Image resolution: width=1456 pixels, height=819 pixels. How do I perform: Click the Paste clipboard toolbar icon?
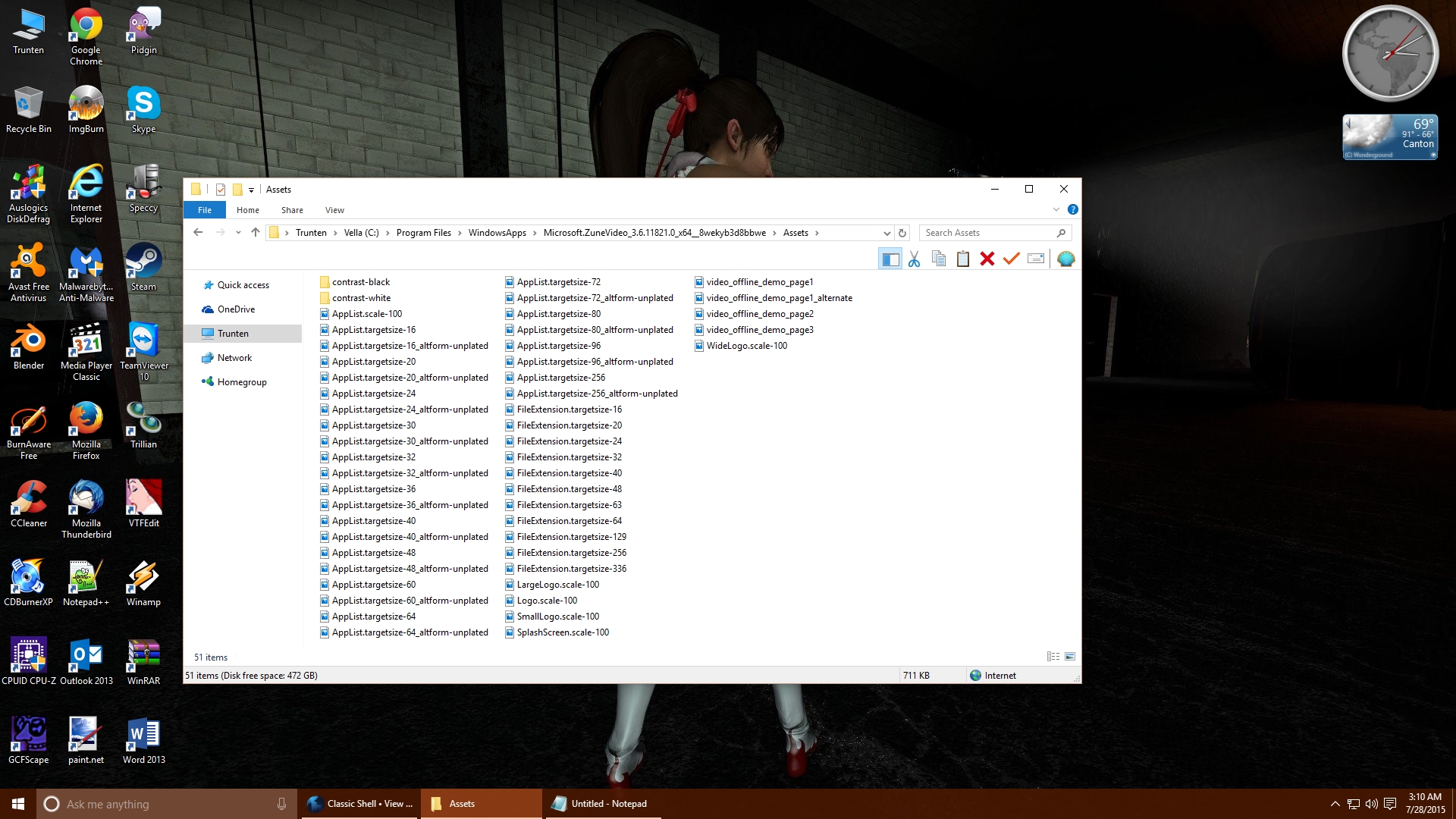pos(962,259)
